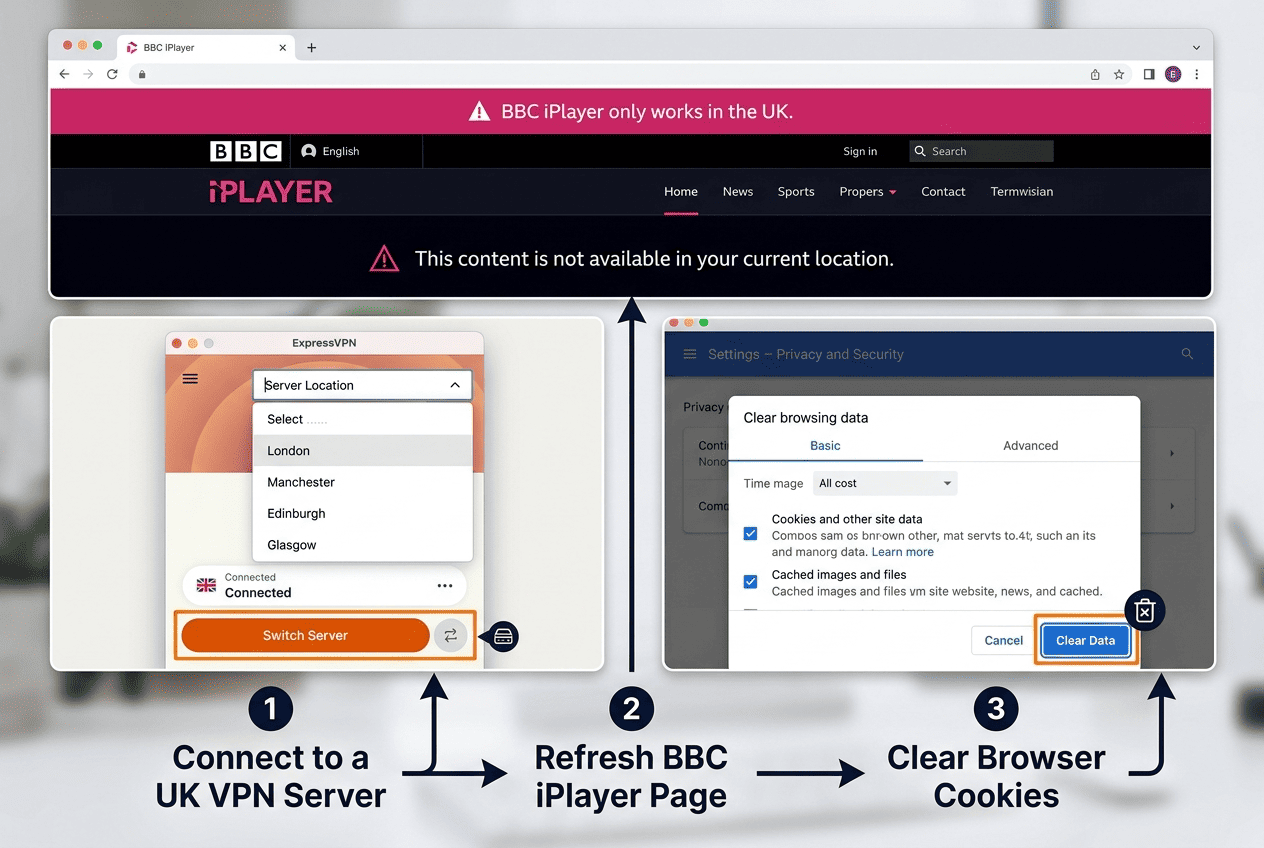Screen dimensions: 1264x848
Task: Open the Sports nav item
Action: click(x=796, y=192)
